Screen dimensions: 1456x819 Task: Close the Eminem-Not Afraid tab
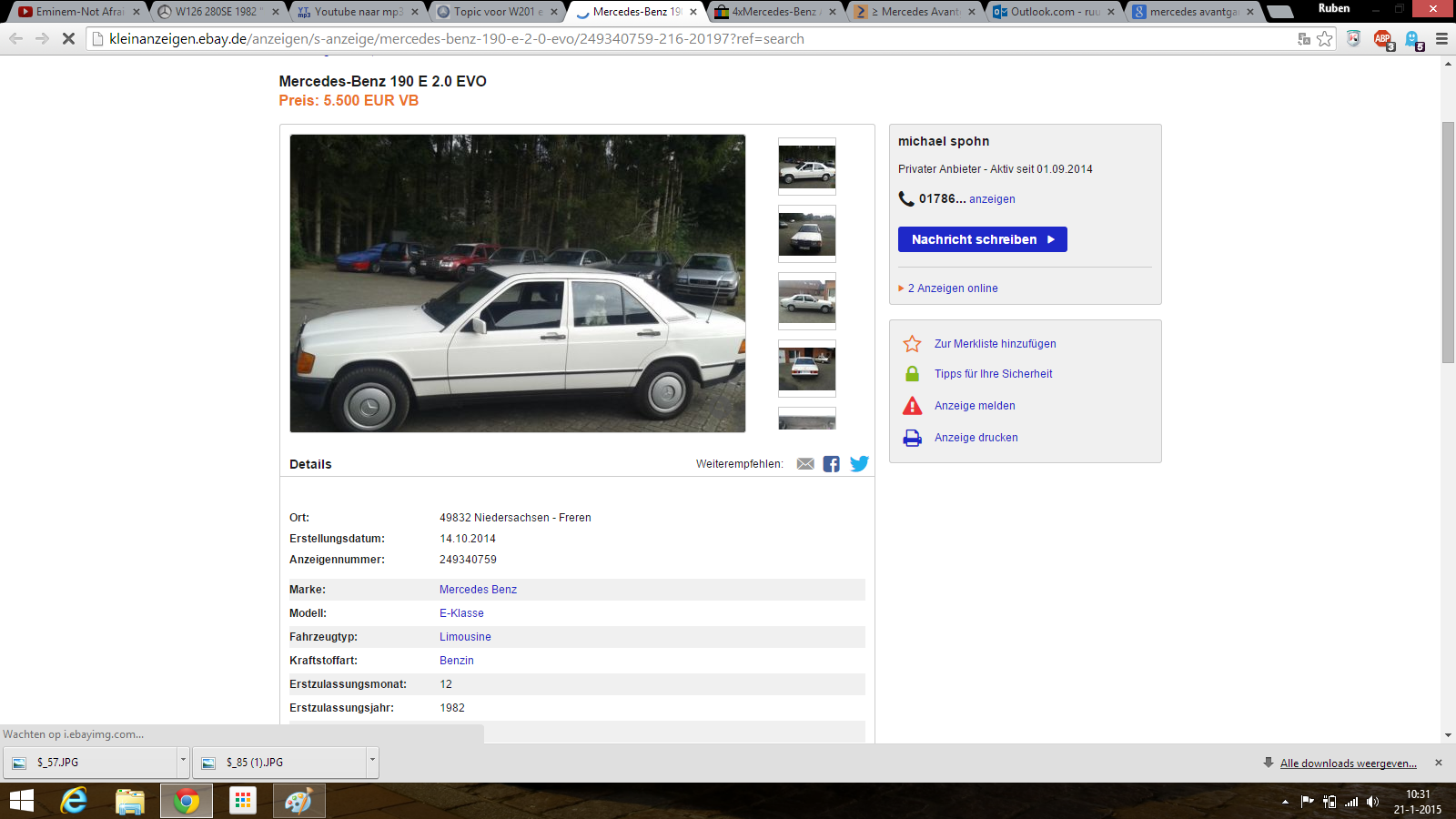(x=136, y=12)
